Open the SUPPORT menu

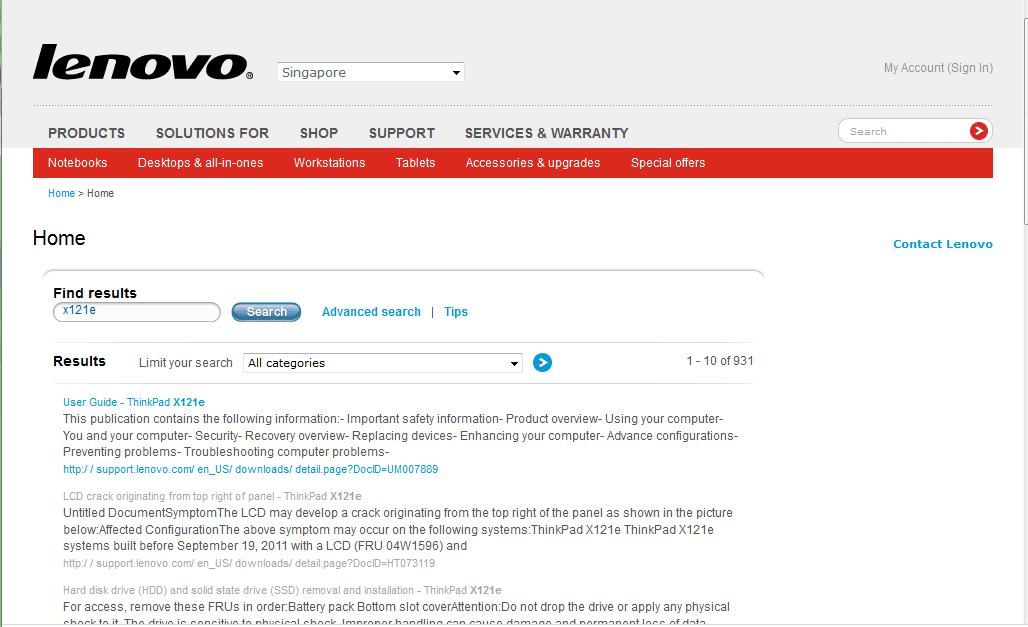[402, 133]
